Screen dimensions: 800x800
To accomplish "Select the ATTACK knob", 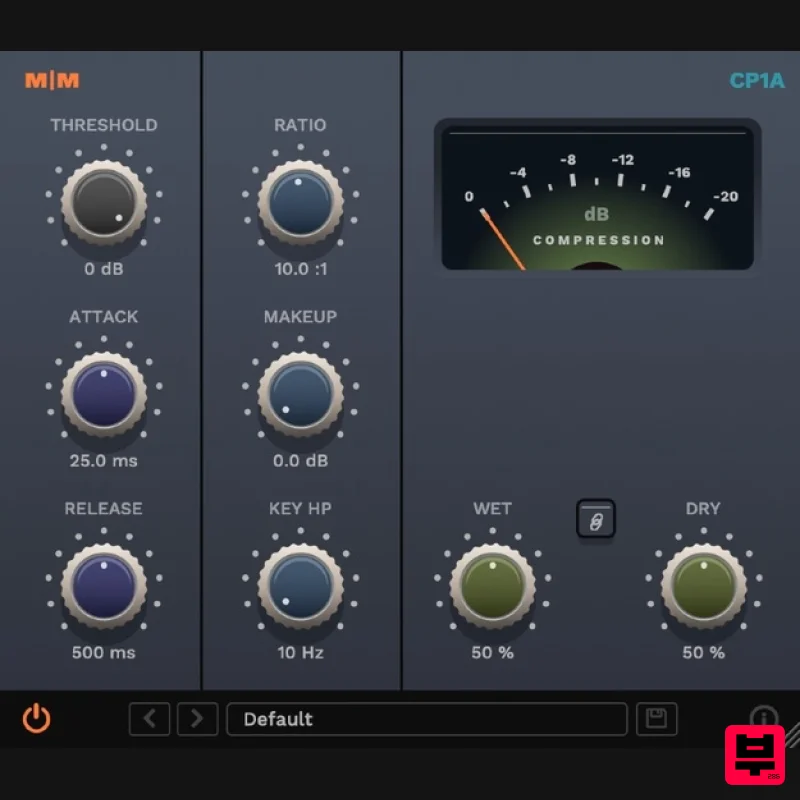I will pos(104,392).
